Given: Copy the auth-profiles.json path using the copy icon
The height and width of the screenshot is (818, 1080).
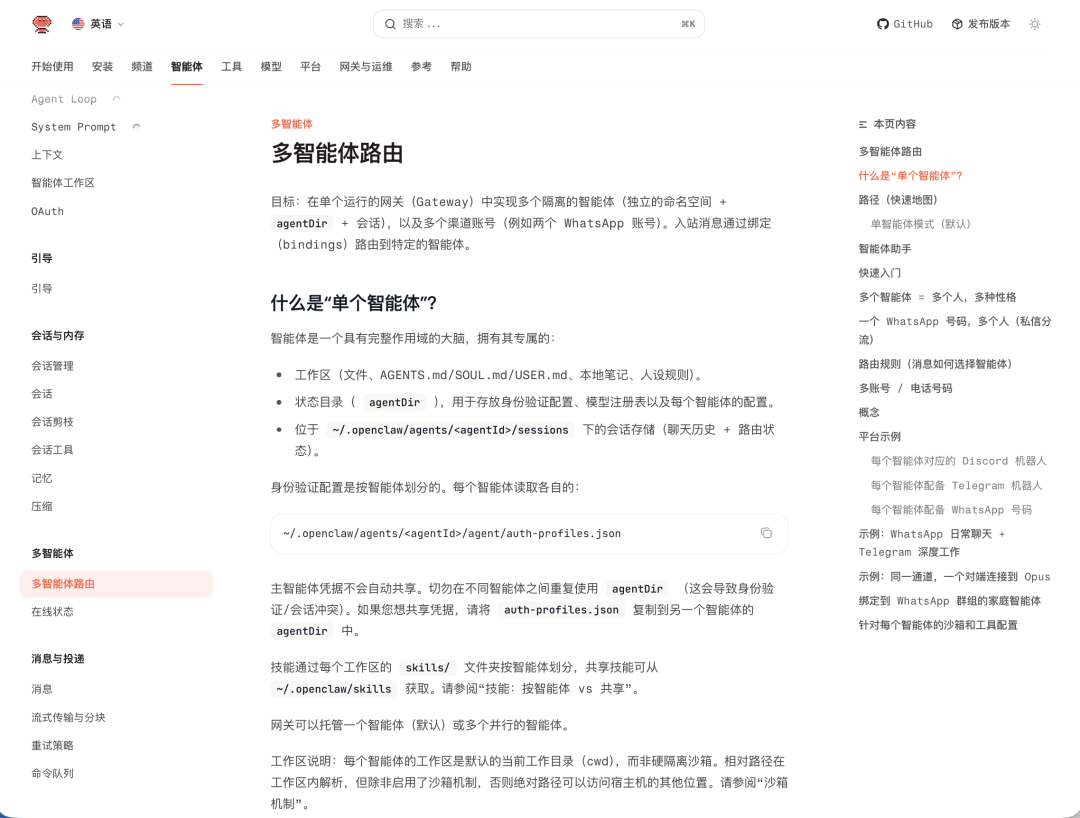Looking at the screenshot, I should 766,533.
